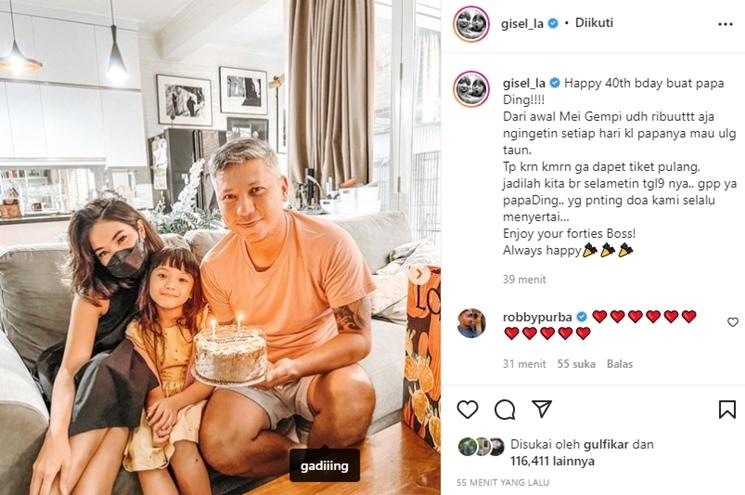Open gisel_la avatar beside caption
Viewport: 745px width, 495px height.
[471, 88]
